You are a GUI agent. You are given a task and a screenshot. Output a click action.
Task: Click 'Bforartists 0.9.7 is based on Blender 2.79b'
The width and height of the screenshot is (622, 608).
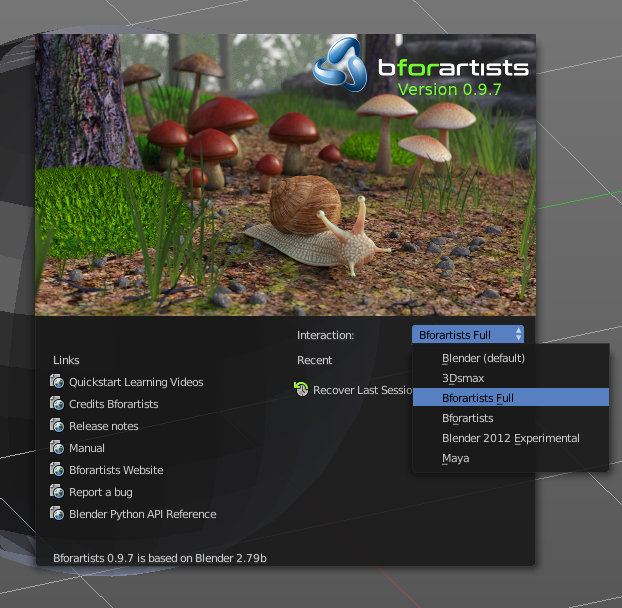pyautogui.click(x=160, y=558)
